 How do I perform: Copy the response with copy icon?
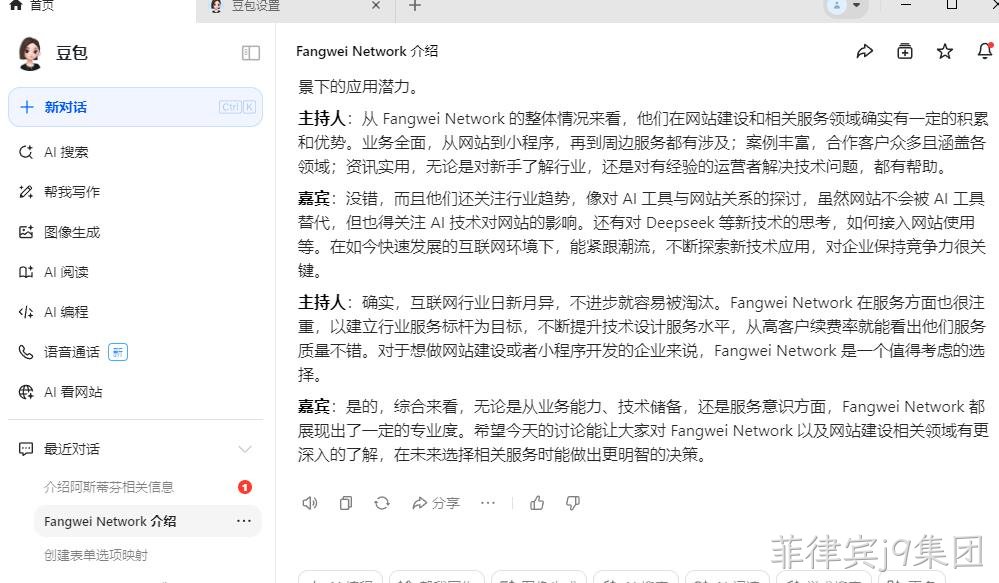346,503
